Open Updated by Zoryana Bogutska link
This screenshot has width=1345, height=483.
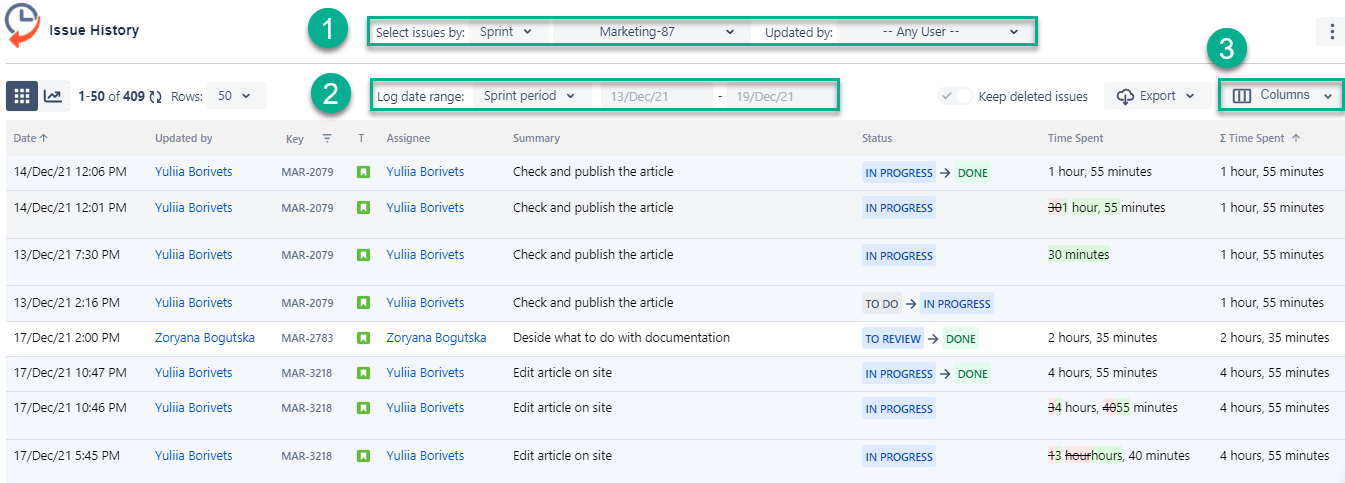coord(205,338)
